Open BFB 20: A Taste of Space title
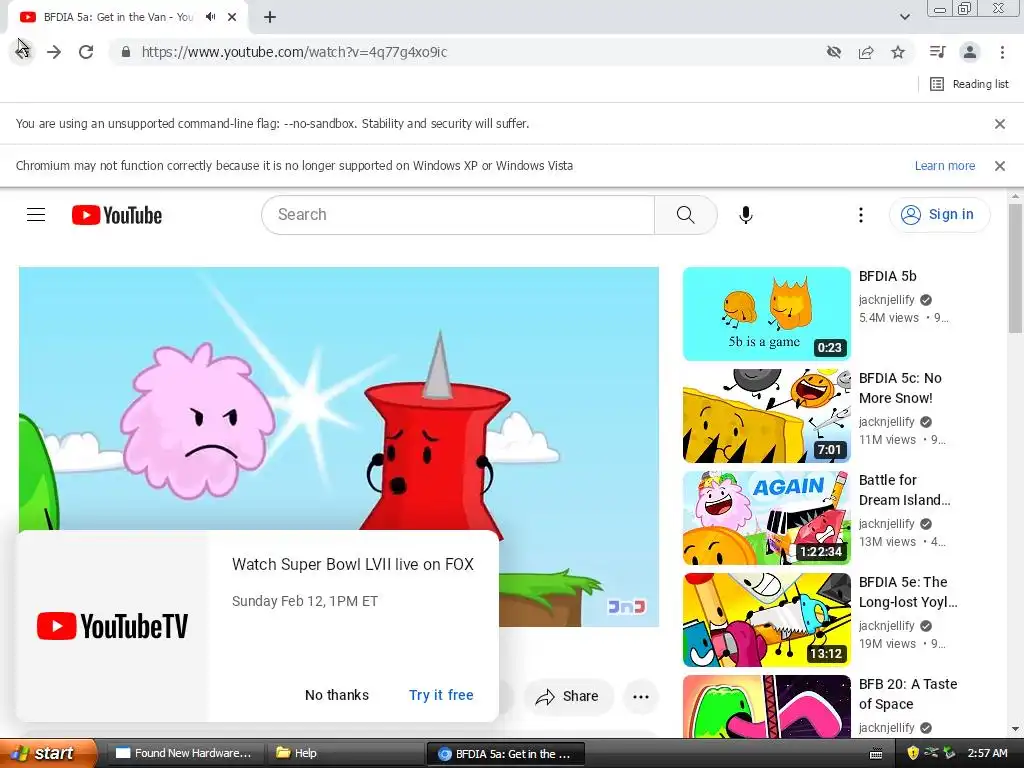Viewport: 1024px width, 768px height. click(908, 694)
